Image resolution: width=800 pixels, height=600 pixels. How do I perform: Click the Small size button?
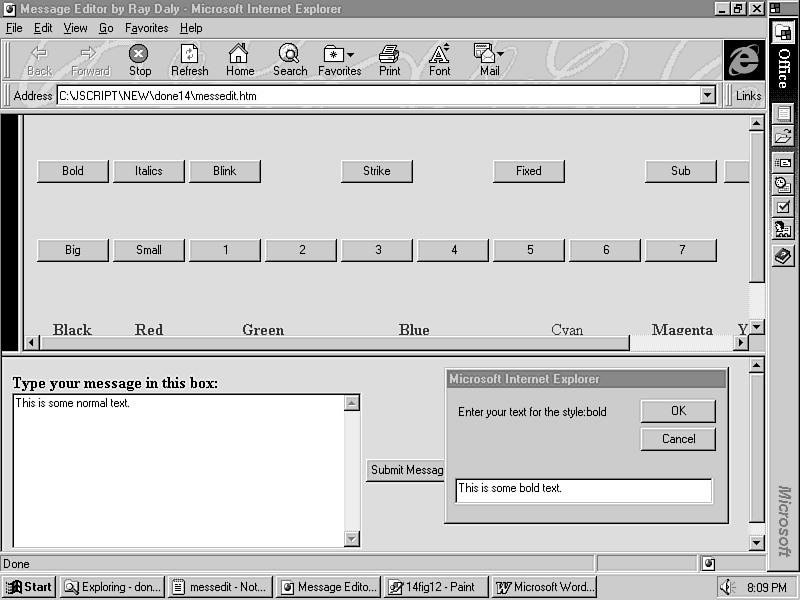148,250
